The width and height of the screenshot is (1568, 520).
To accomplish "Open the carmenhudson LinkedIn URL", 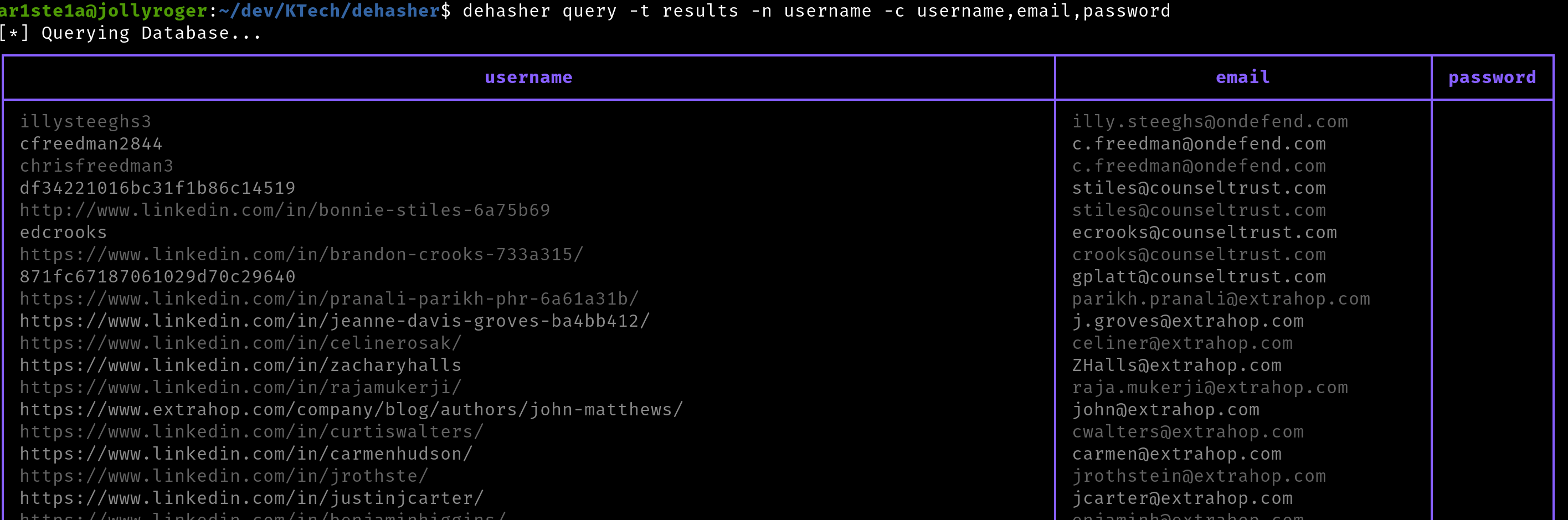I will tap(246, 454).
